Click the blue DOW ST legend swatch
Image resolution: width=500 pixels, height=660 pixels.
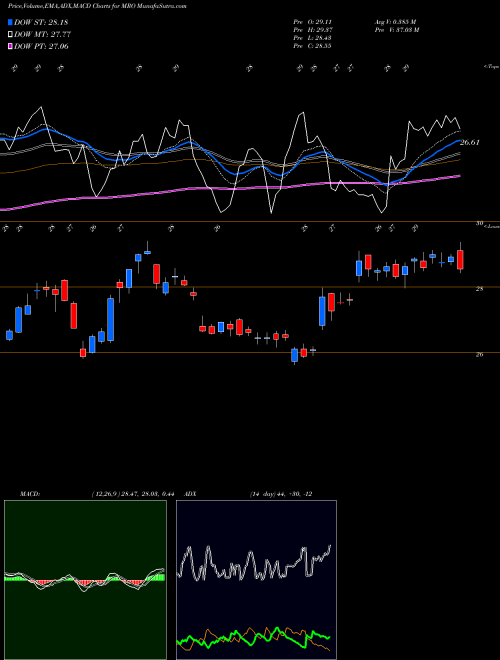[x=10, y=22]
